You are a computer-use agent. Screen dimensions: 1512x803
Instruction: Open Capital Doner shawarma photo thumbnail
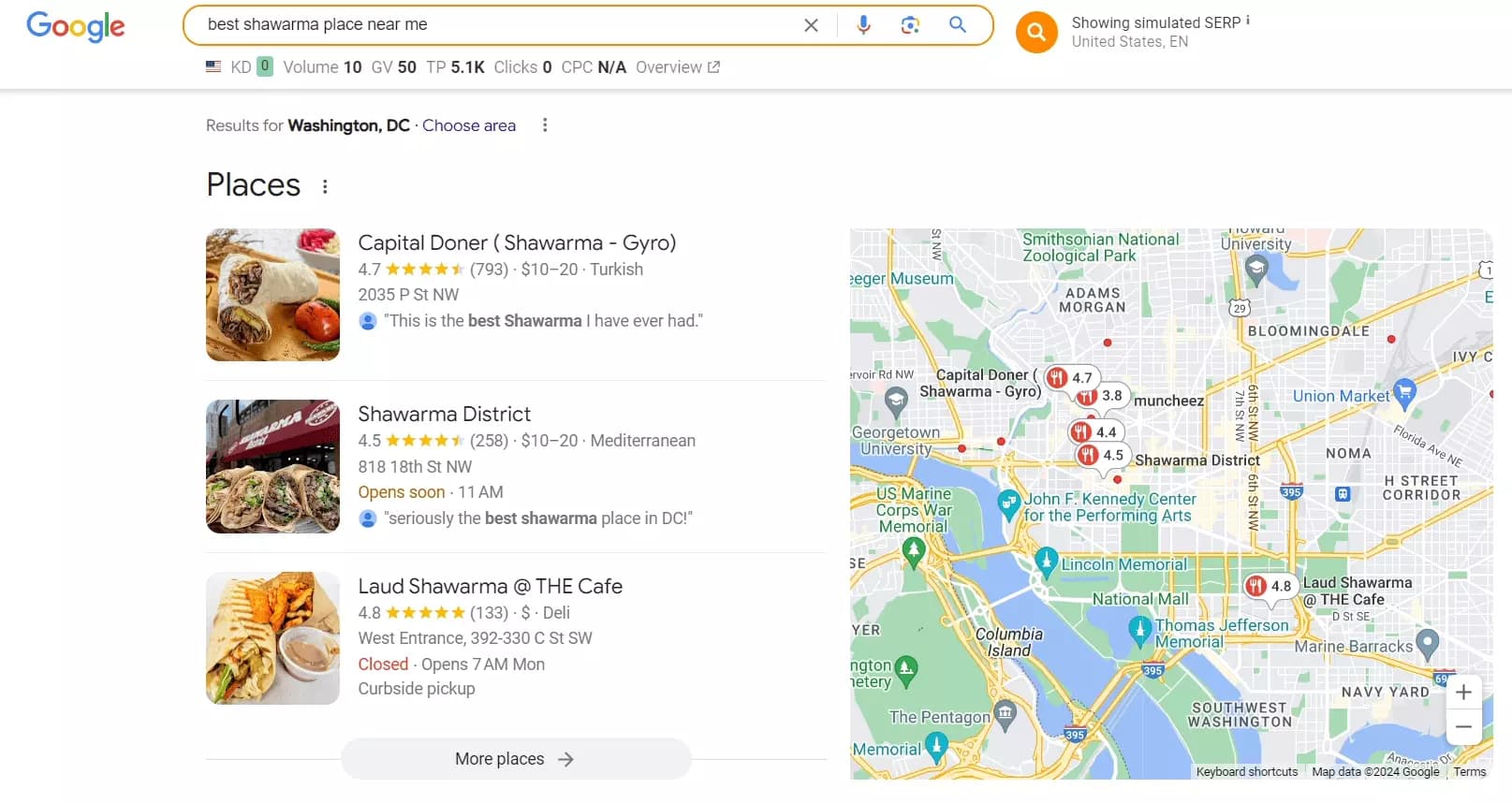click(272, 295)
